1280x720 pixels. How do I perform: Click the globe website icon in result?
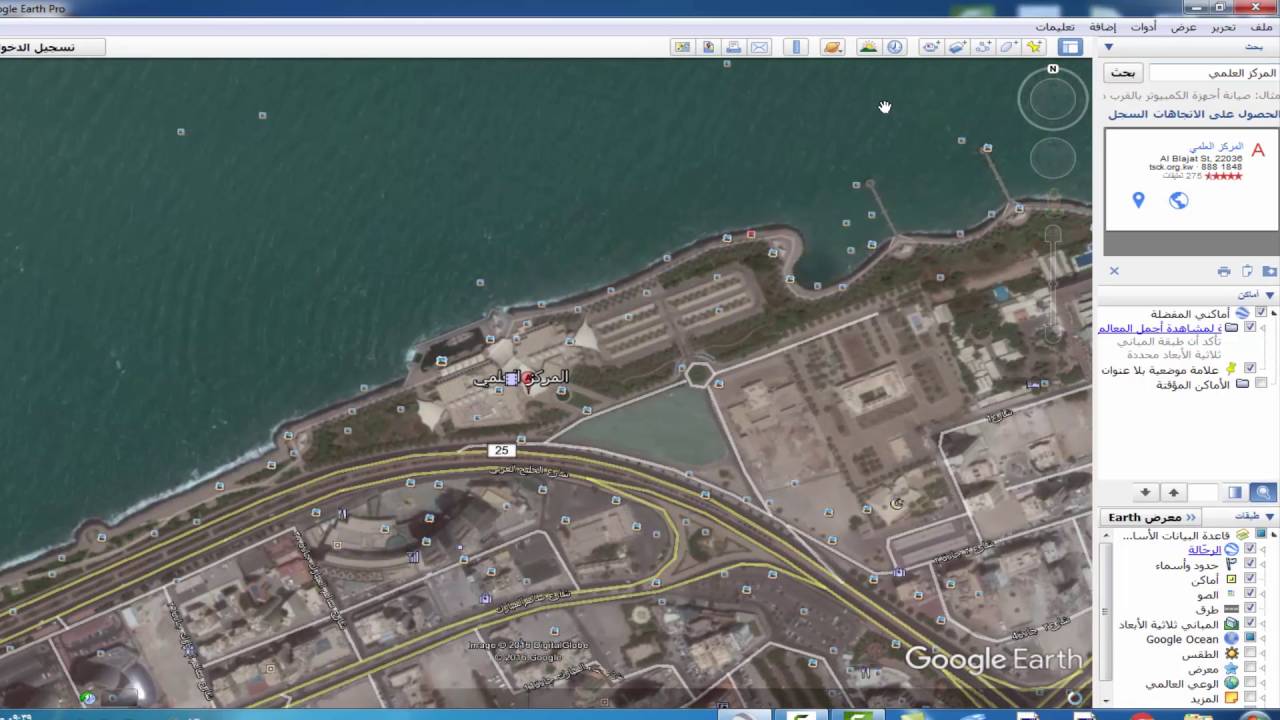(x=1179, y=200)
